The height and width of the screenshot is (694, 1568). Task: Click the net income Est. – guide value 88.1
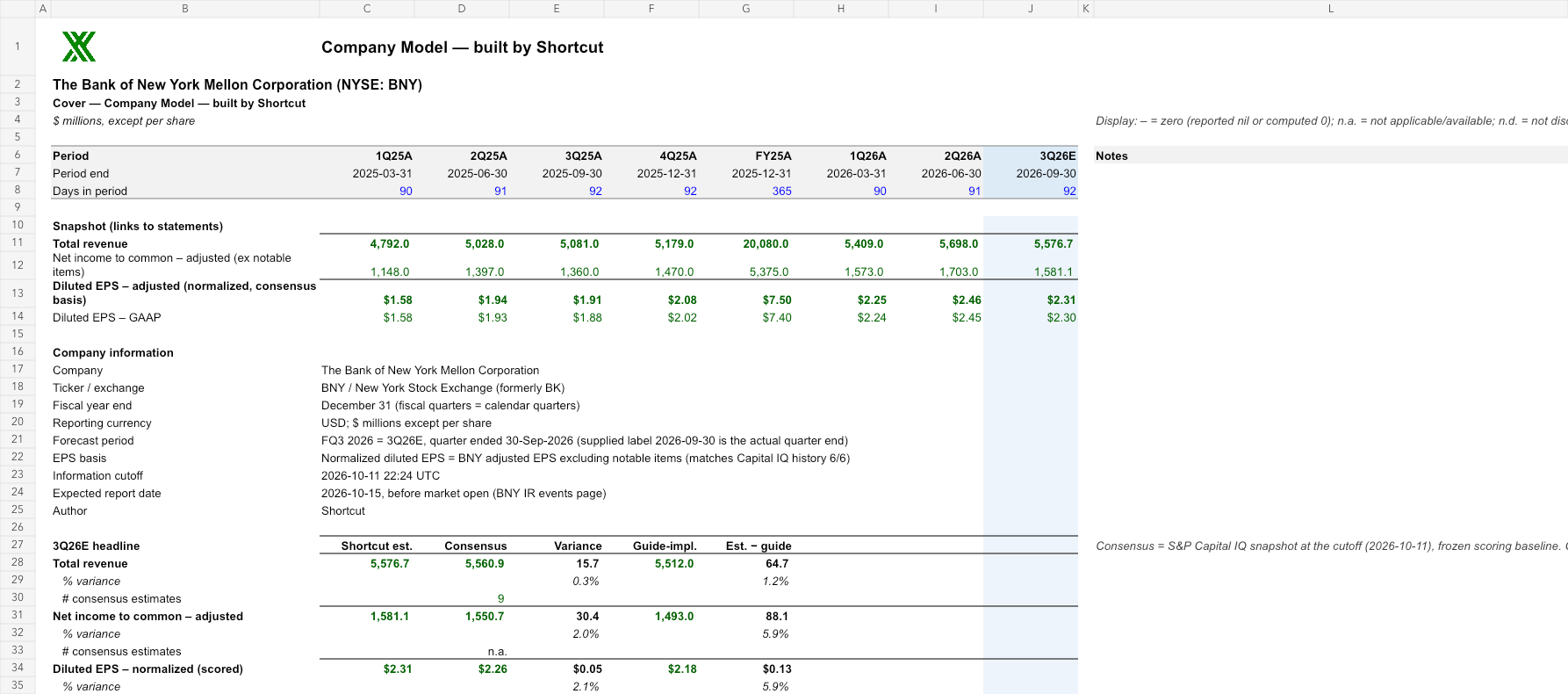pyautogui.click(x=777, y=616)
